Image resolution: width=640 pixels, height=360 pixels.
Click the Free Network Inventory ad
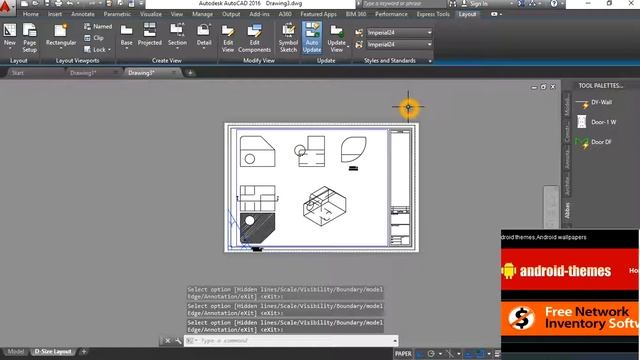570,319
